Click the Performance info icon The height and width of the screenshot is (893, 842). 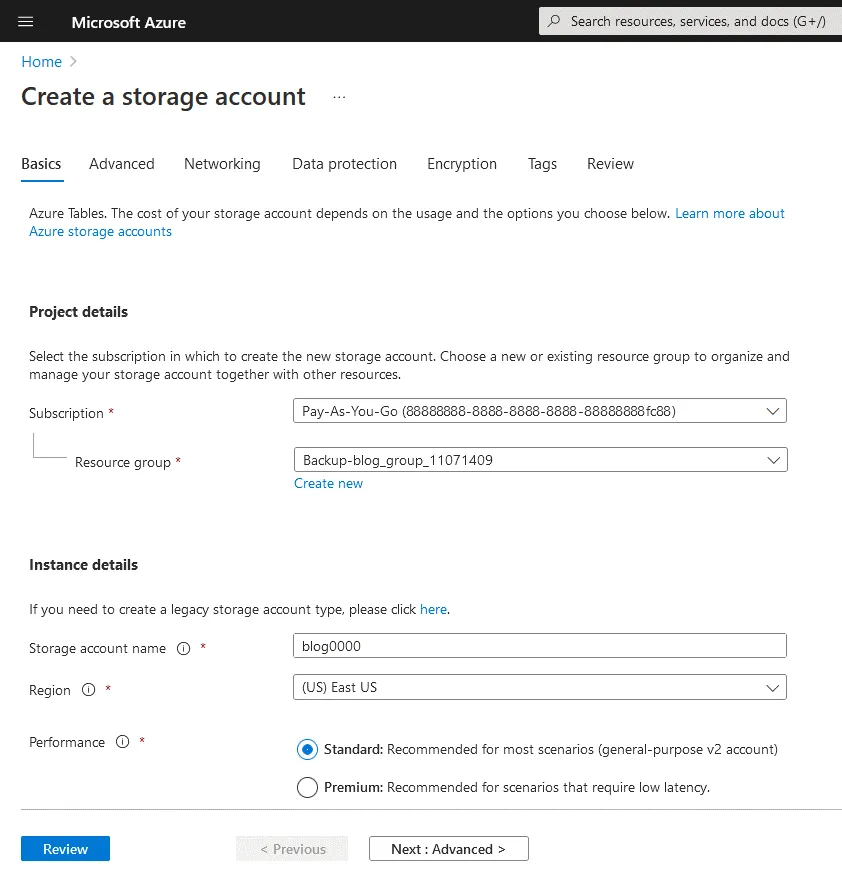(122, 742)
